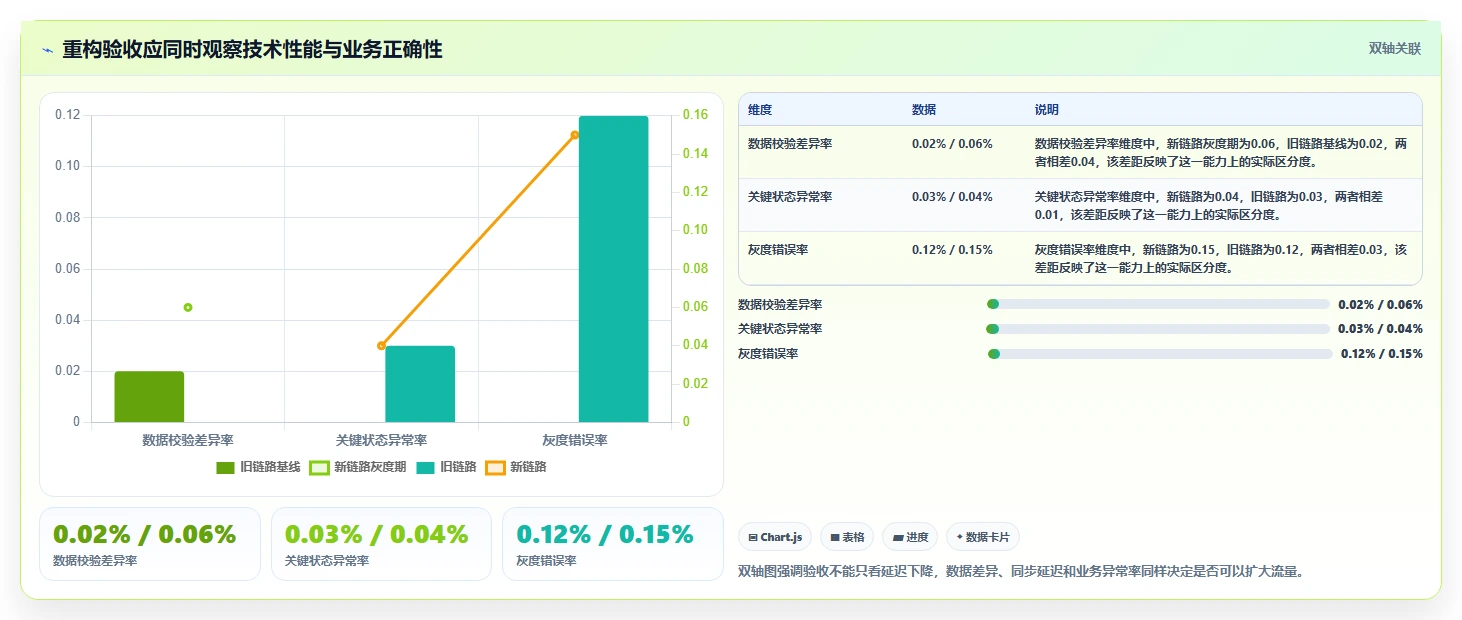Toggle the 新链路灰度期 legend entry

coord(358,467)
